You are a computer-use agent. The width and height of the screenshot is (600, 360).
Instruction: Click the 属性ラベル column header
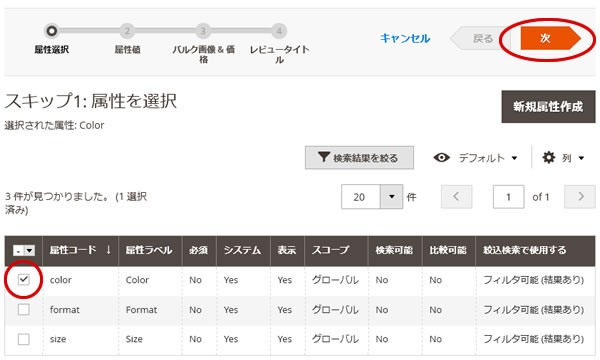pos(150,250)
